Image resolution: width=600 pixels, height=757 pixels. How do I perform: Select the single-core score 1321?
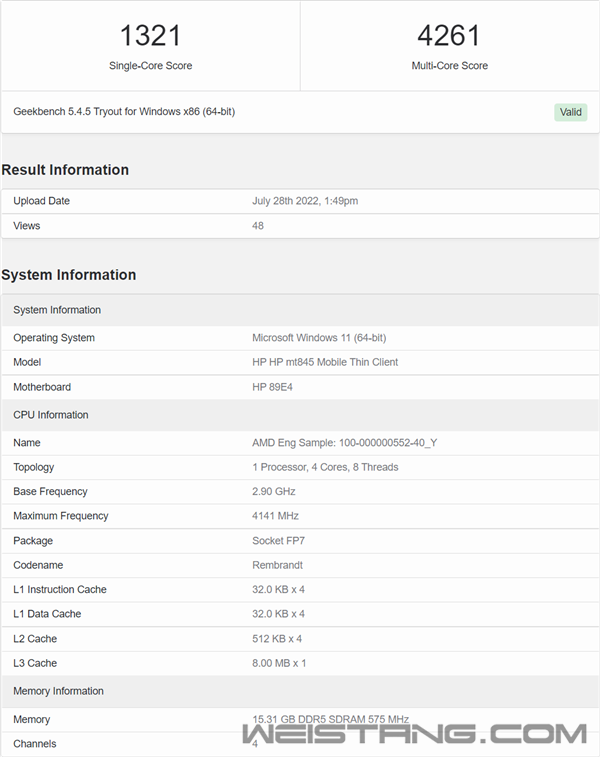pos(150,36)
